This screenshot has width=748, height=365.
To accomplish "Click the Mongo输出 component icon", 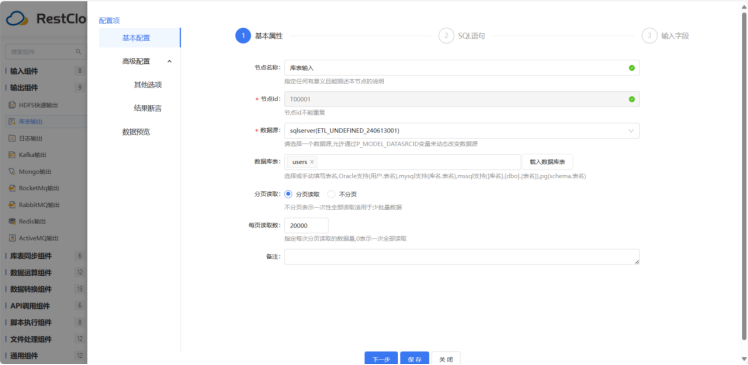I will click(x=12, y=171).
